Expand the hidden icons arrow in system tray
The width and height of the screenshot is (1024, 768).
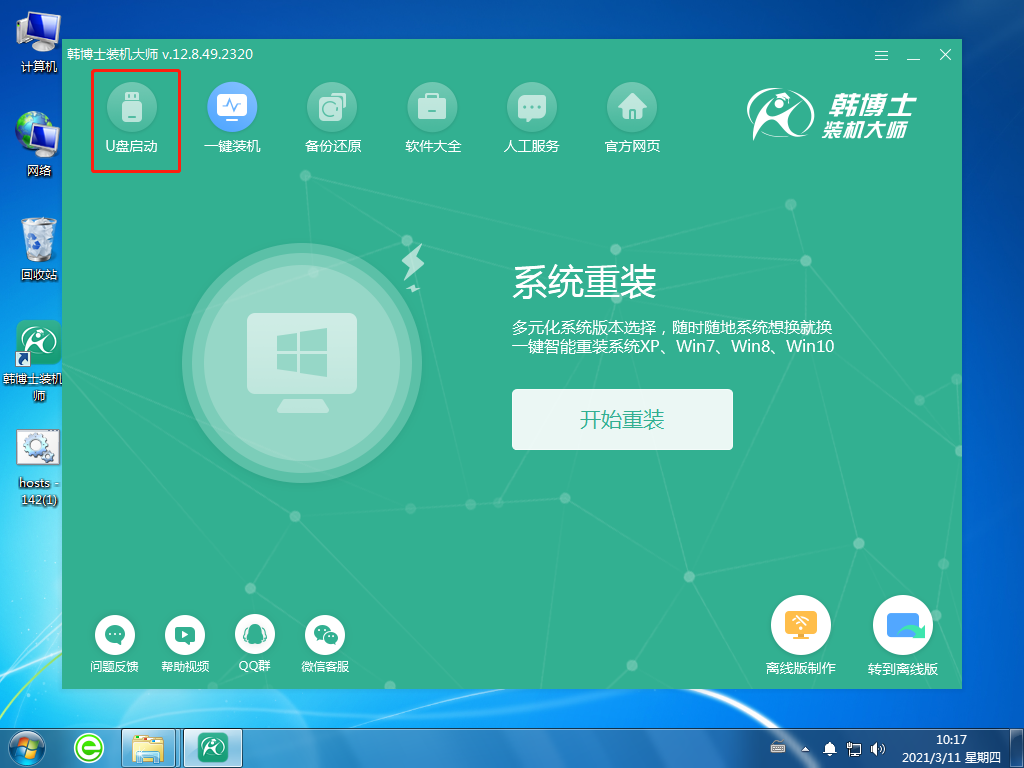(806, 747)
